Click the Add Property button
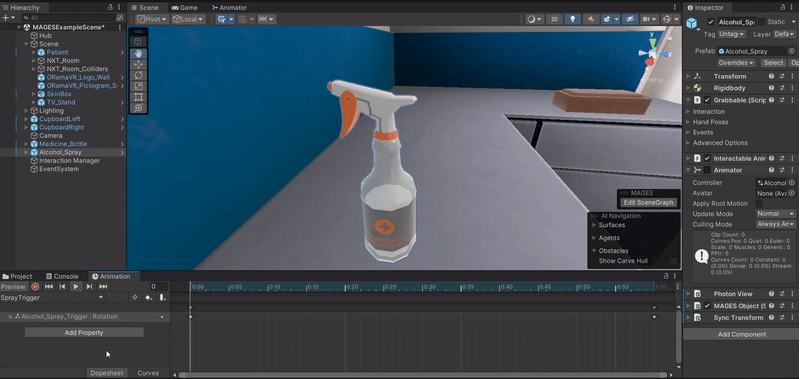The image size is (800, 379). tap(84, 333)
